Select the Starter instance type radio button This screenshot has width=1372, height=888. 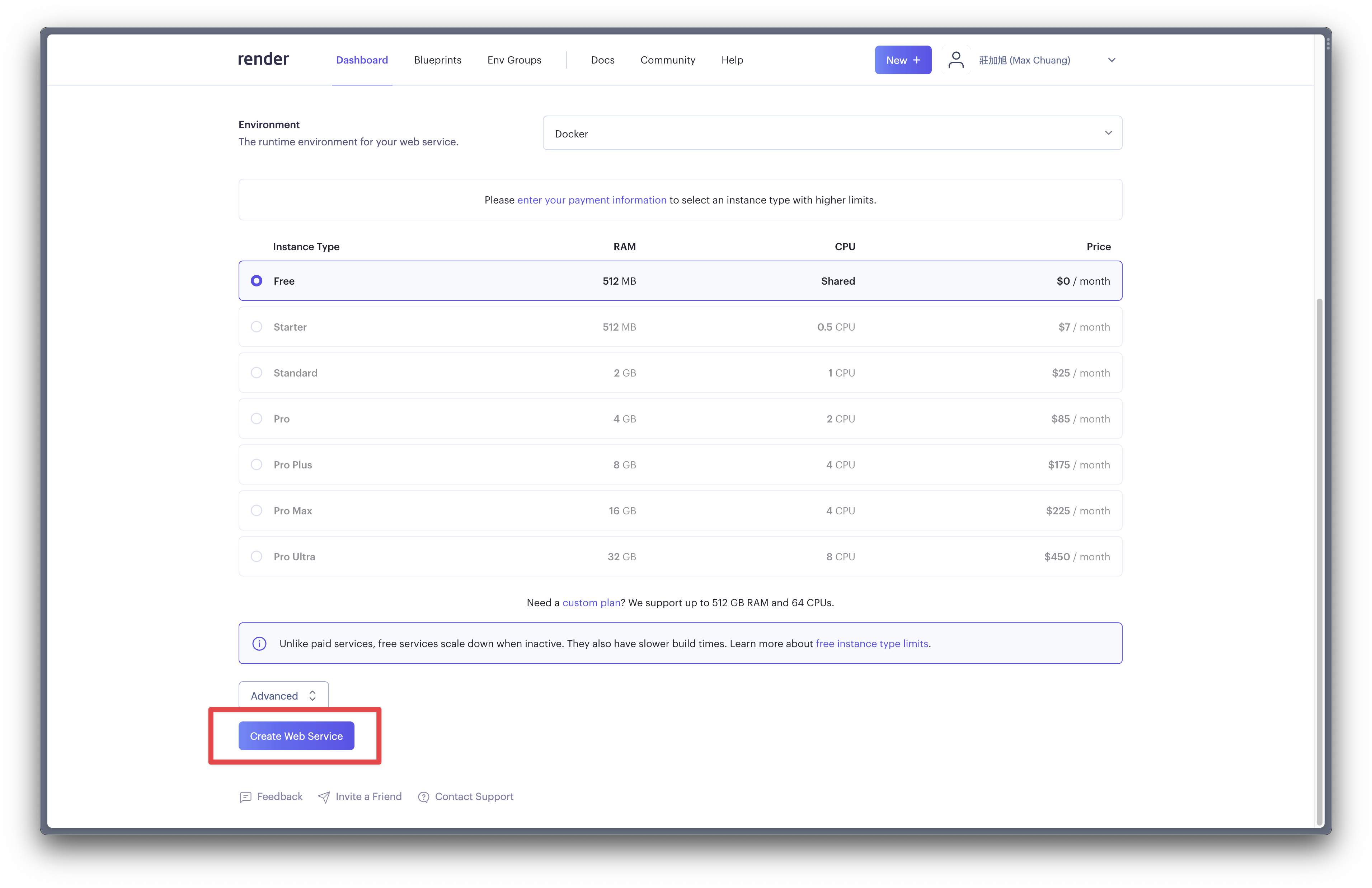point(257,327)
